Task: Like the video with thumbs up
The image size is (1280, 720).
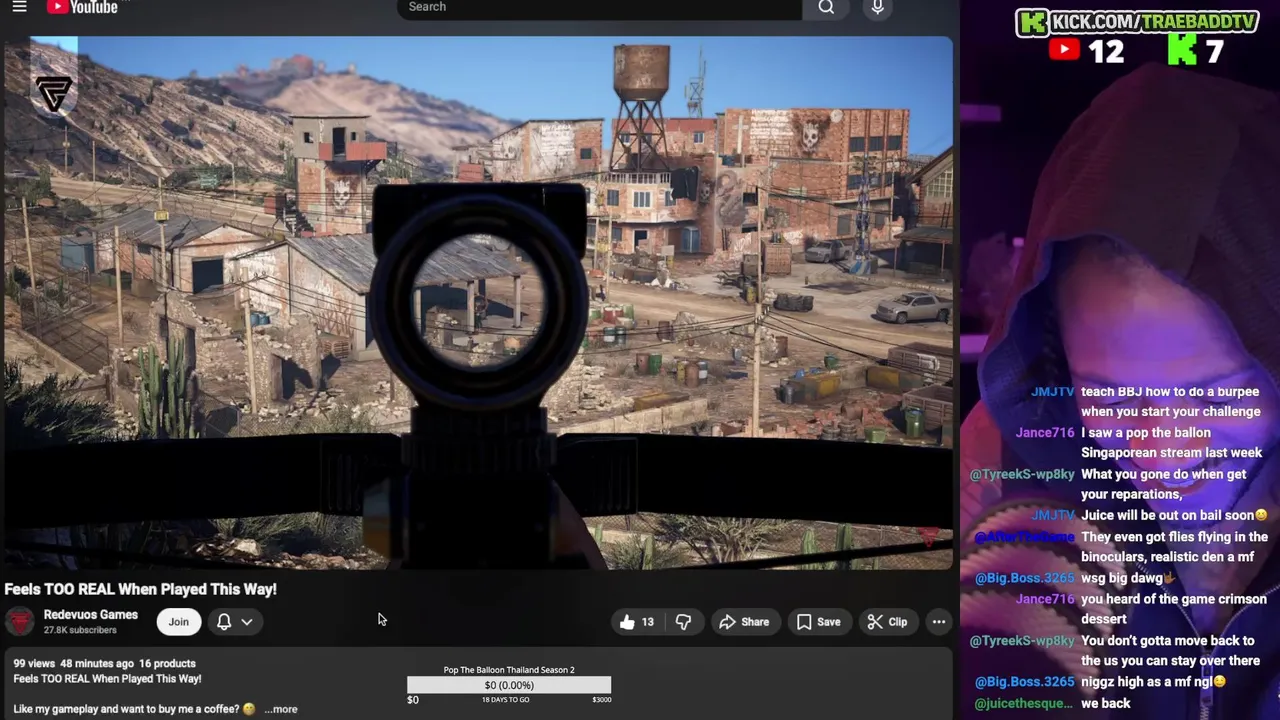Action: pyautogui.click(x=637, y=622)
